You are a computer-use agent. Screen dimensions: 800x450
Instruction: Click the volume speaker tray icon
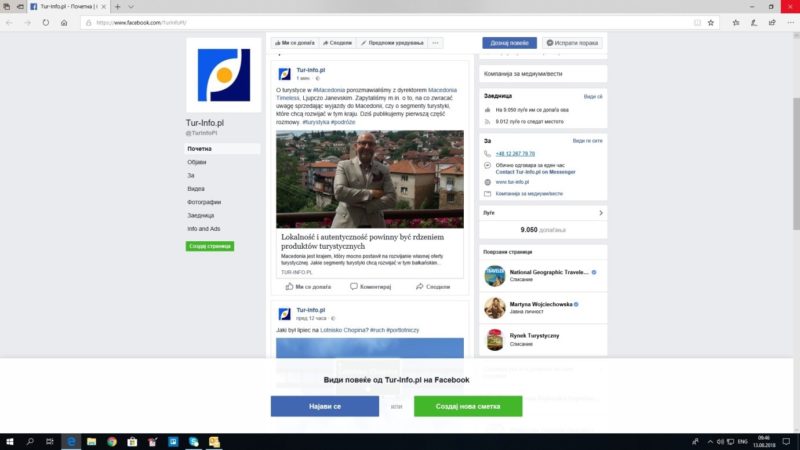(x=720, y=441)
